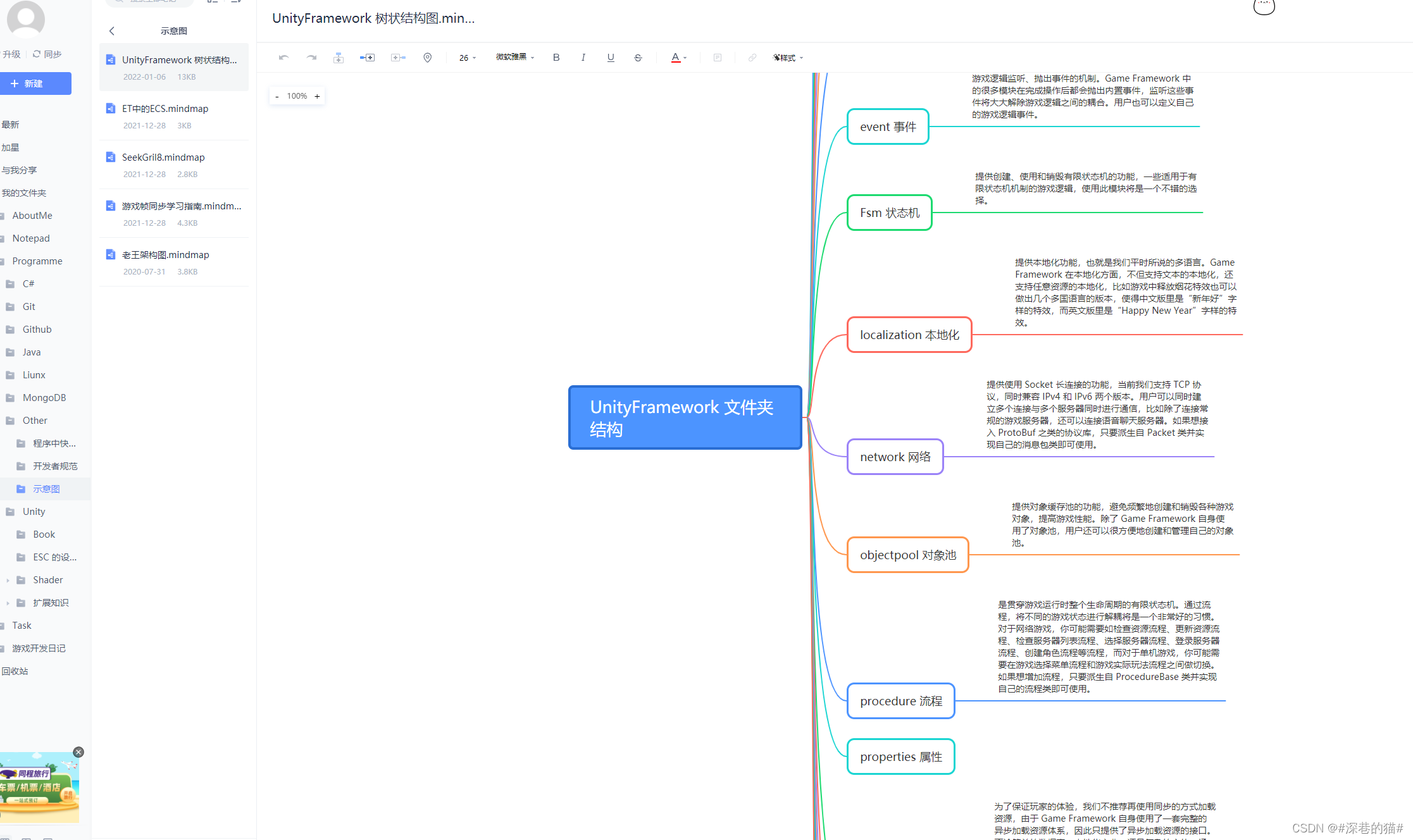Image resolution: width=1413 pixels, height=840 pixels.
Task: Open the AboutMe folder
Action: (32, 216)
